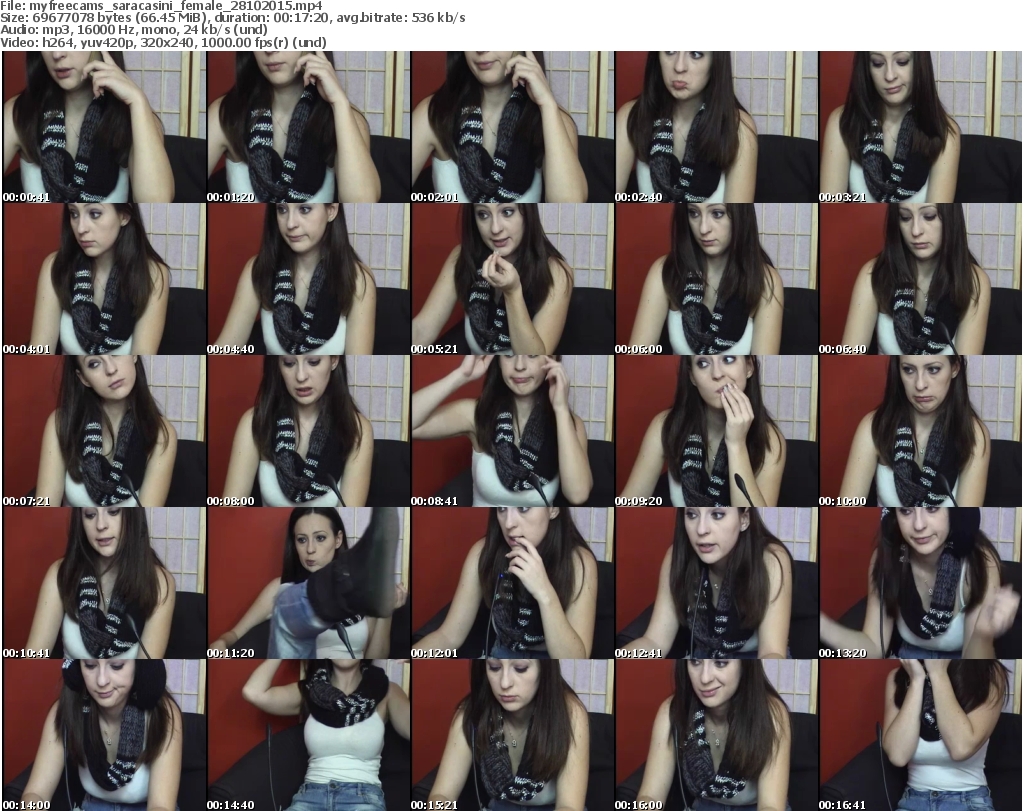Select the frame at 00:06:40
Screen dimensions: 1024x811
pyautogui.click(x=920, y=279)
